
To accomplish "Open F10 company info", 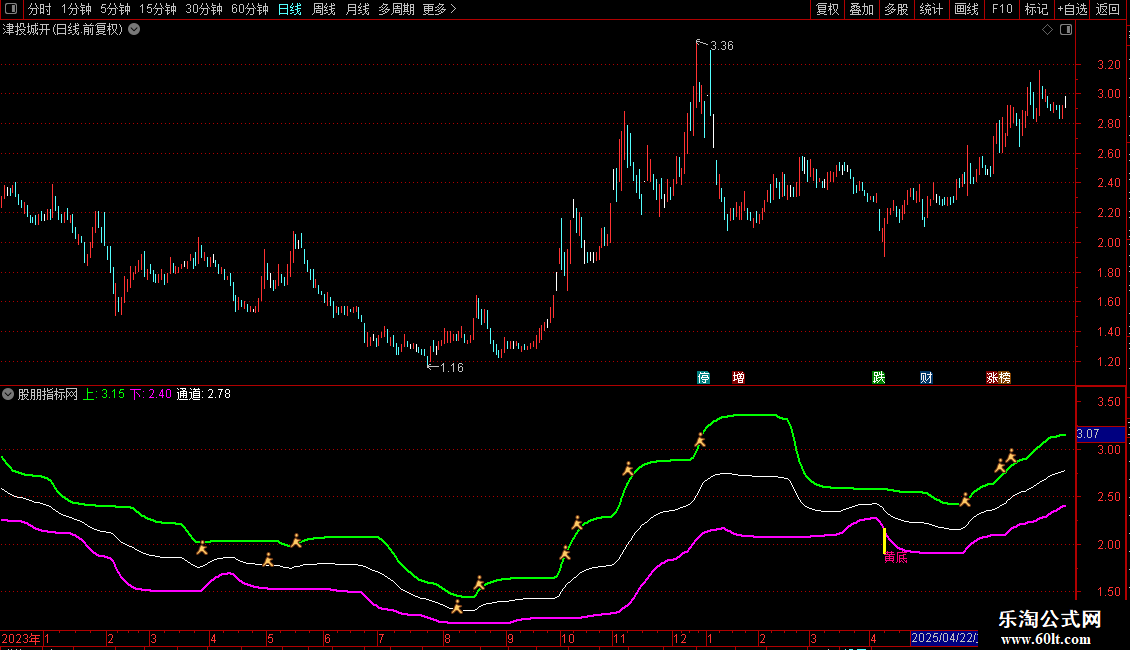I will [x=1002, y=9].
